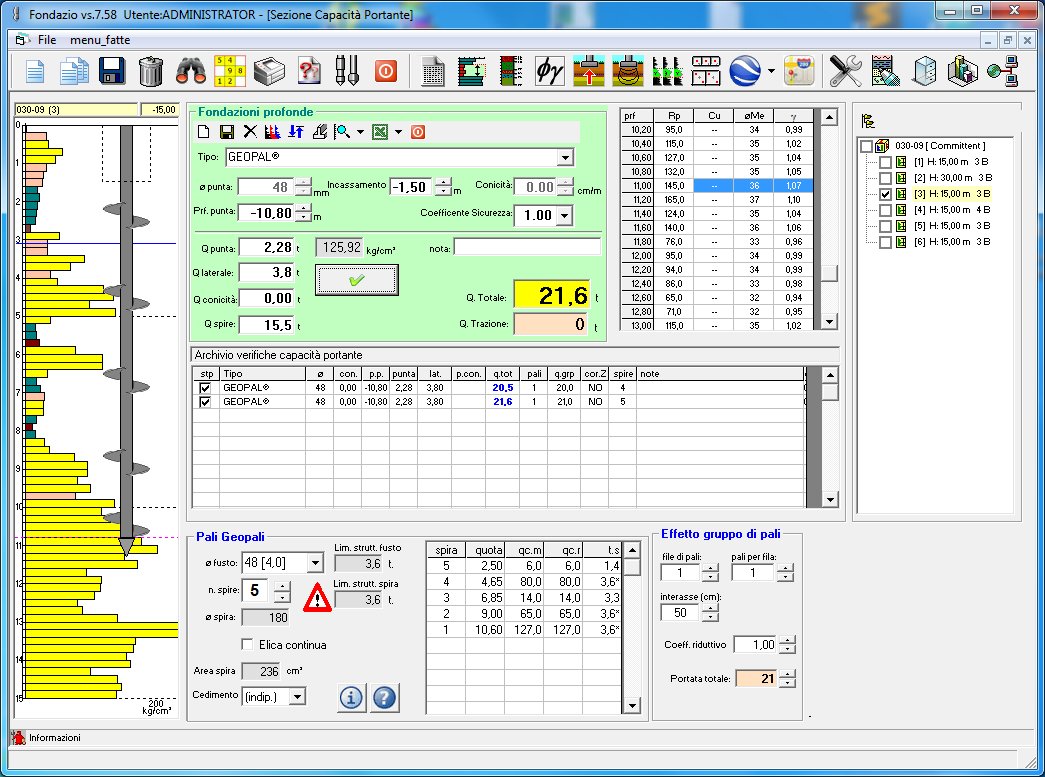1045x777 pixels.
Task: Open the Coefficente Sicurezza dropdown
Action: click(565, 215)
